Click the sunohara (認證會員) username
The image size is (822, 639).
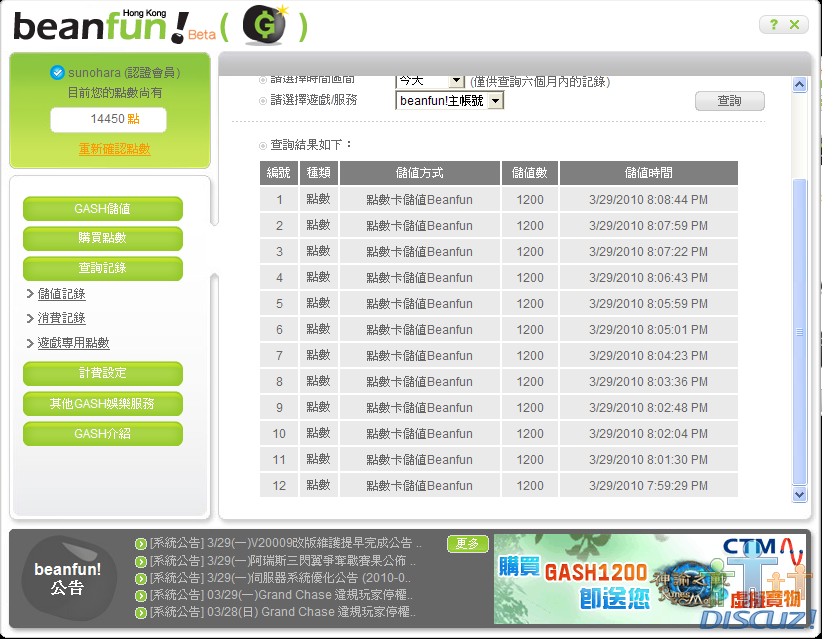pyautogui.click(x=124, y=72)
